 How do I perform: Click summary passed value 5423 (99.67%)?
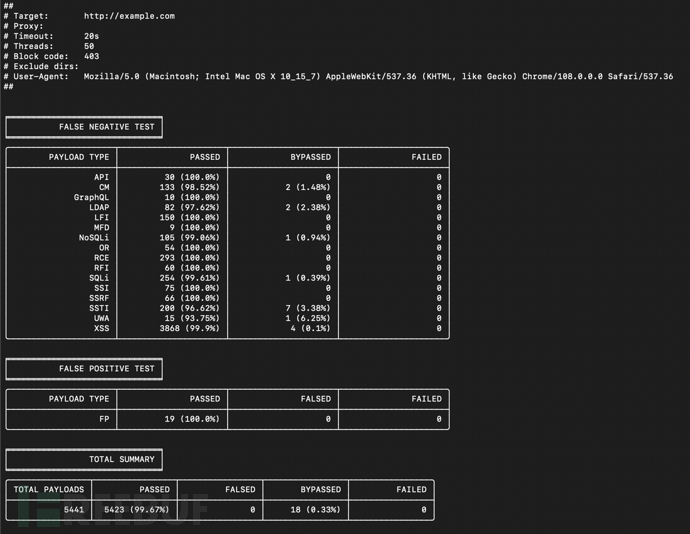(137, 510)
